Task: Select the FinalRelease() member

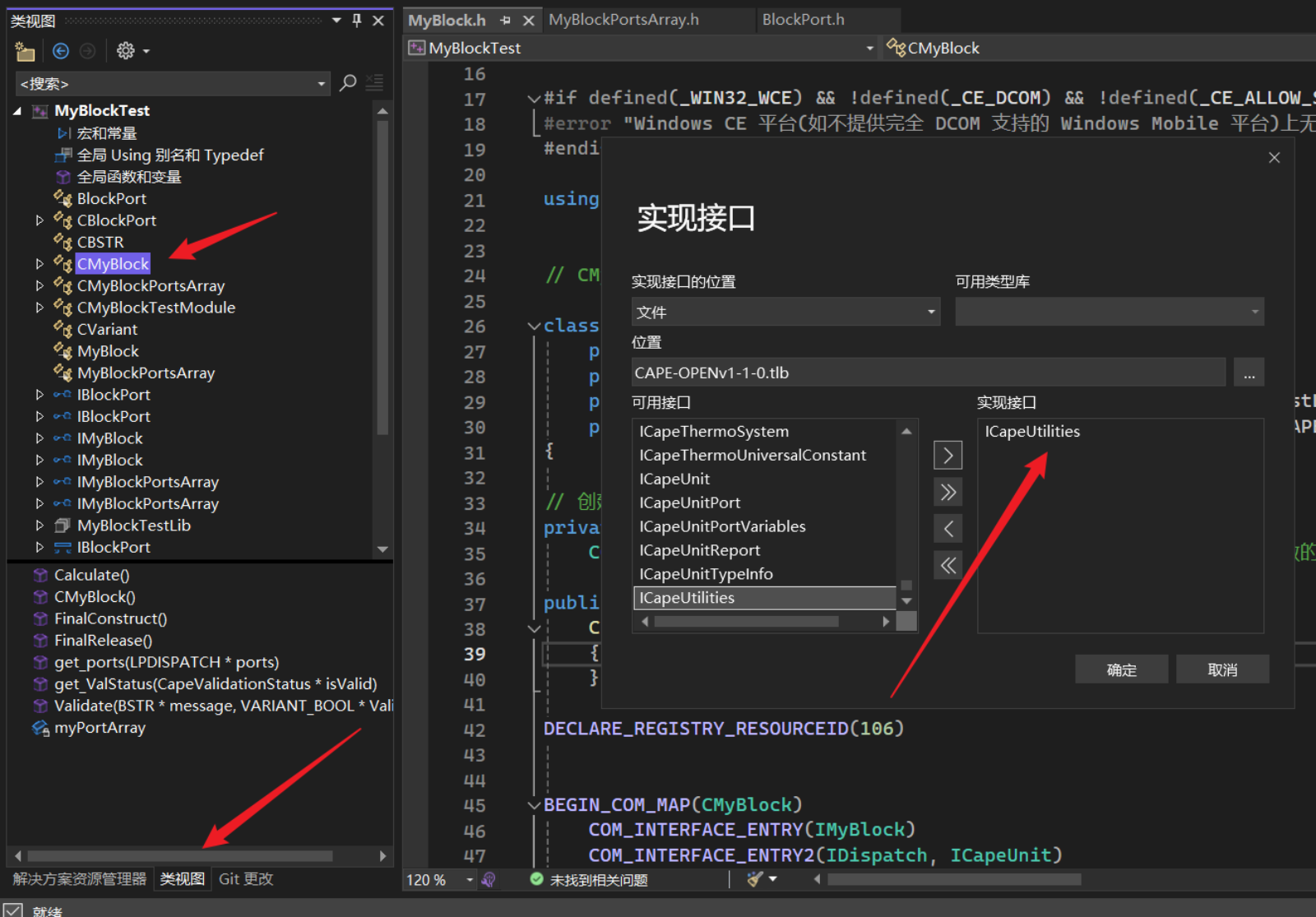Action: point(103,640)
